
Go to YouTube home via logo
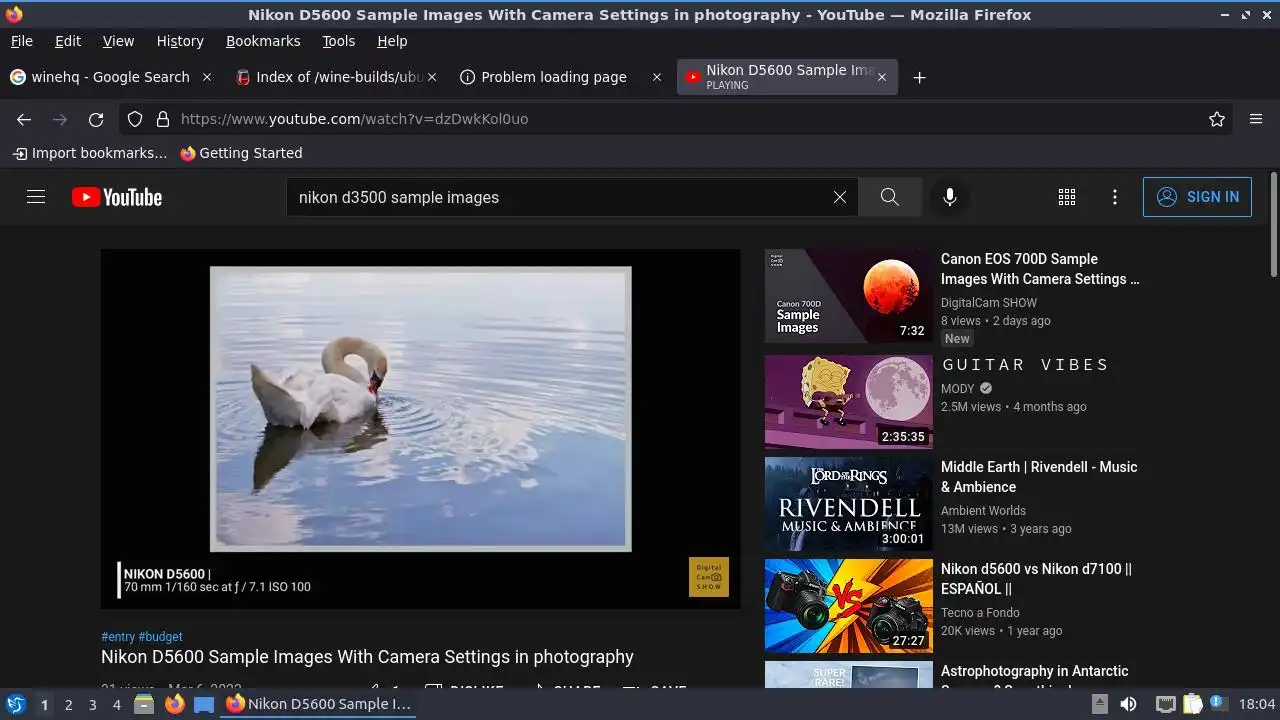(x=117, y=197)
